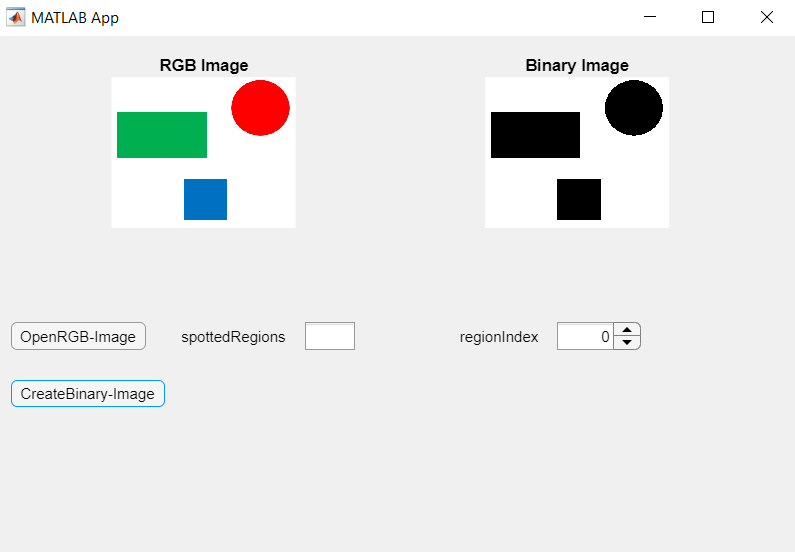Click the RGB Image axes title
Screen dimensions: 795x552
click(204, 66)
